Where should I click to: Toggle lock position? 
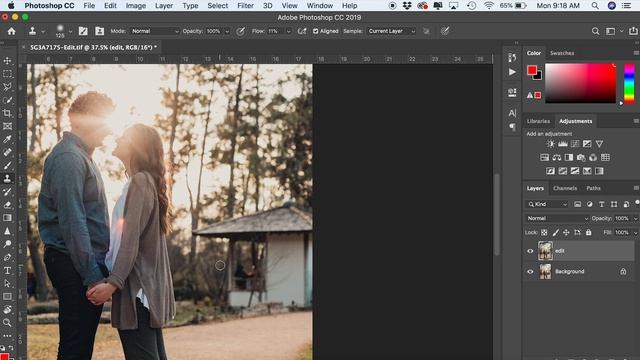(x=566, y=233)
